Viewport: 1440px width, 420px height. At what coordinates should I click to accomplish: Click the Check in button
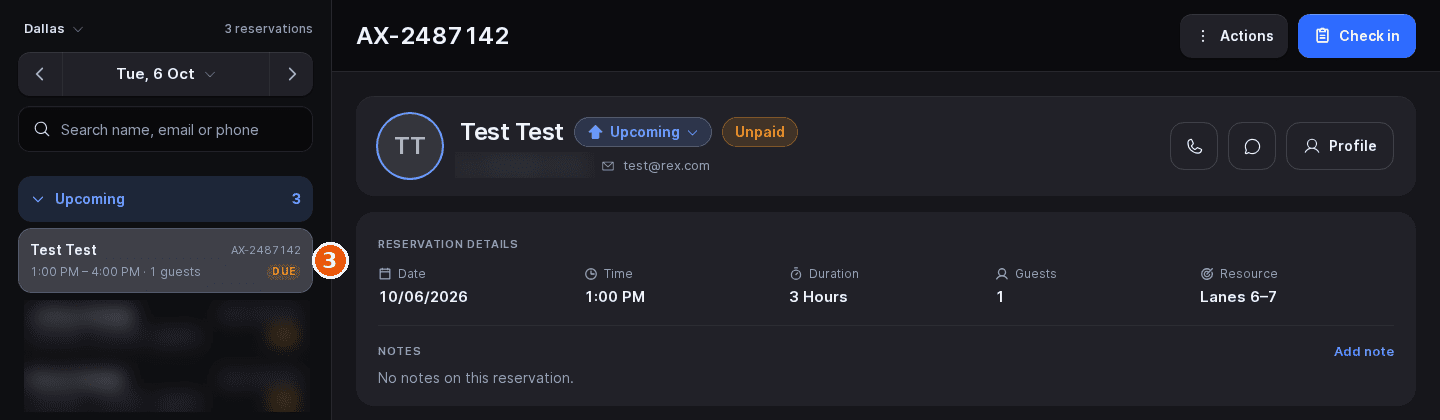click(x=1357, y=36)
